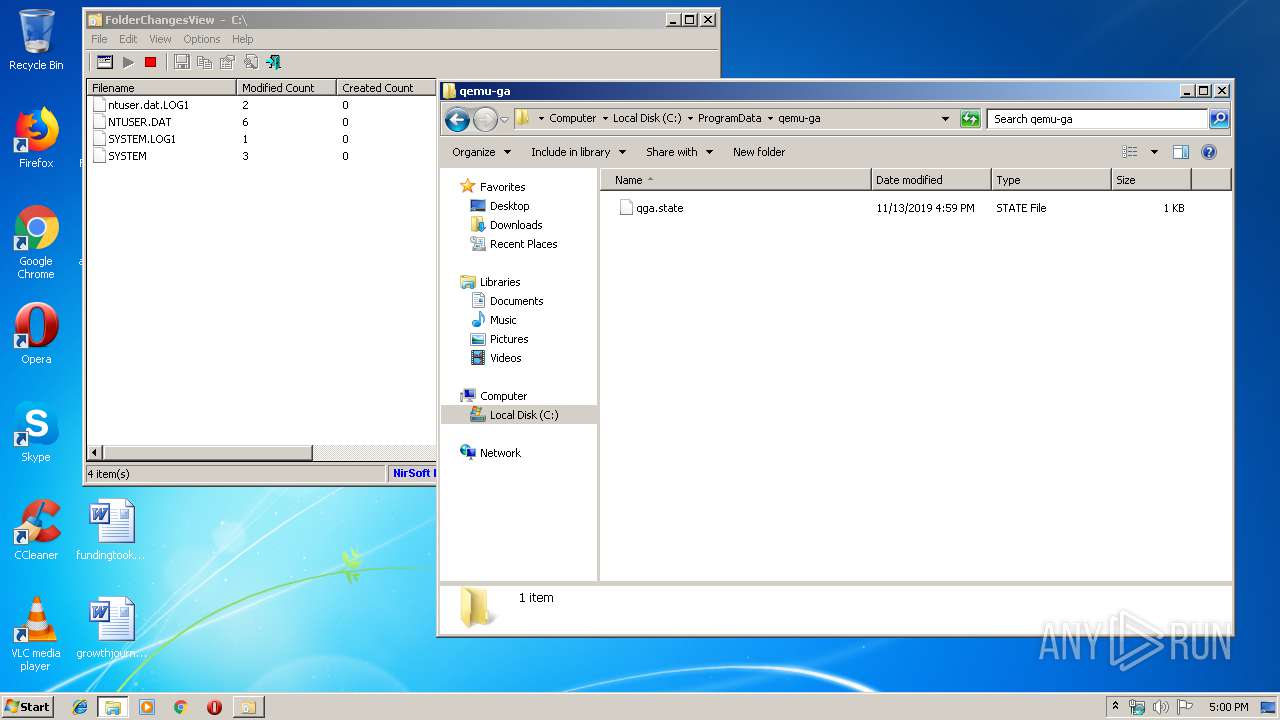Open the Edit menu in FolderChangesView
1280x720 pixels.
pos(128,39)
